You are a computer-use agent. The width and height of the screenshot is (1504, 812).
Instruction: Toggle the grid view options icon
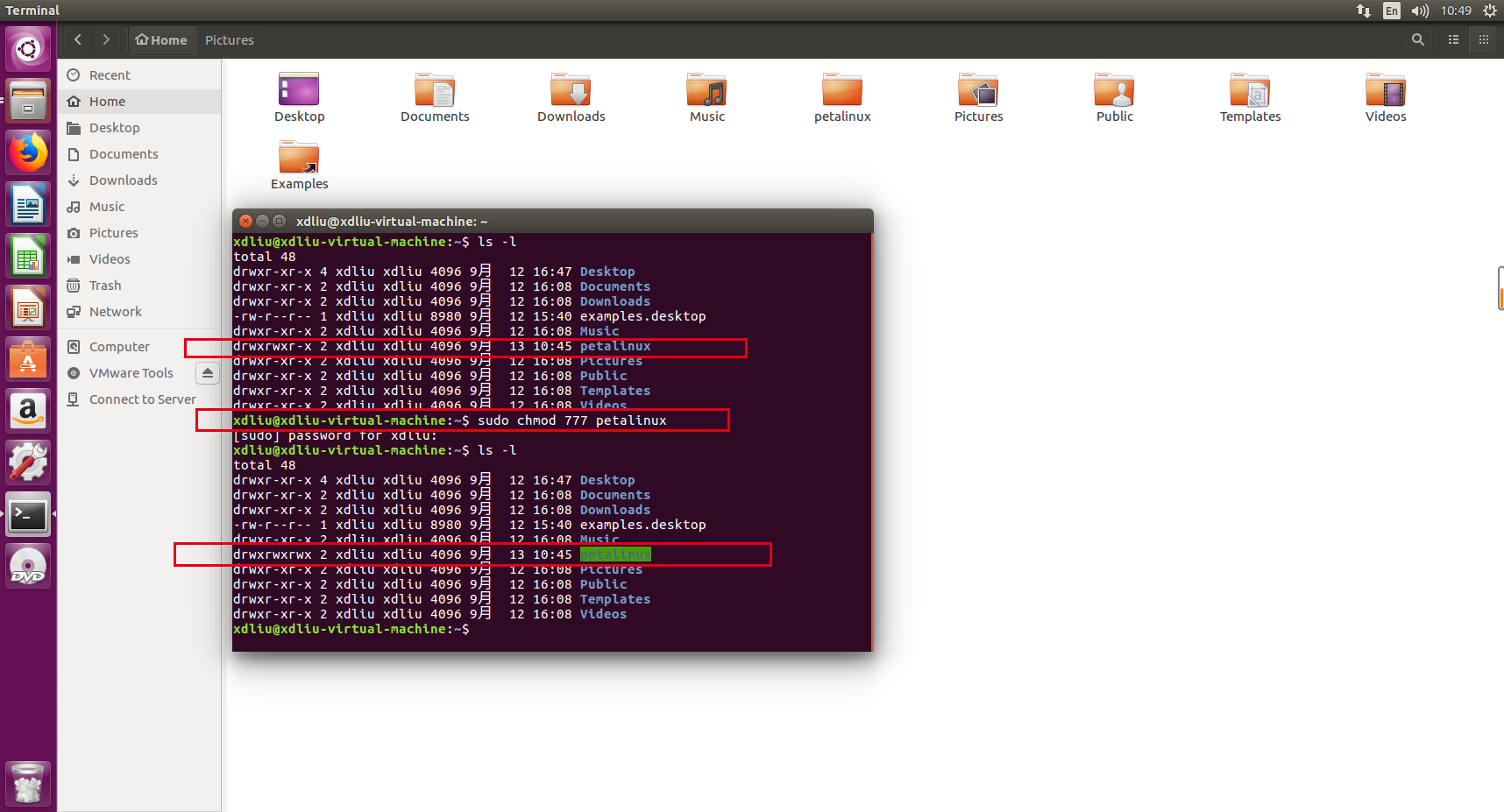coord(1483,39)
